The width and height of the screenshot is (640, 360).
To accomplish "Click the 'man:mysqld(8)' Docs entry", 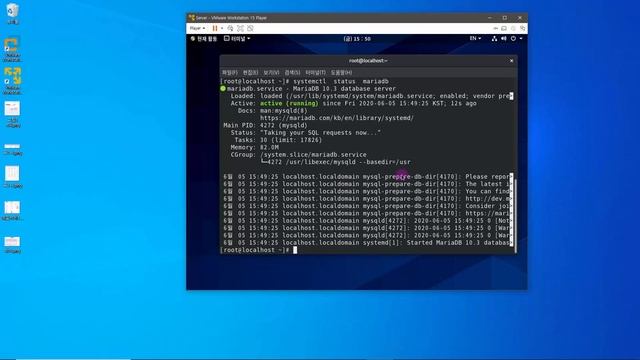I will tap(284, 111).
